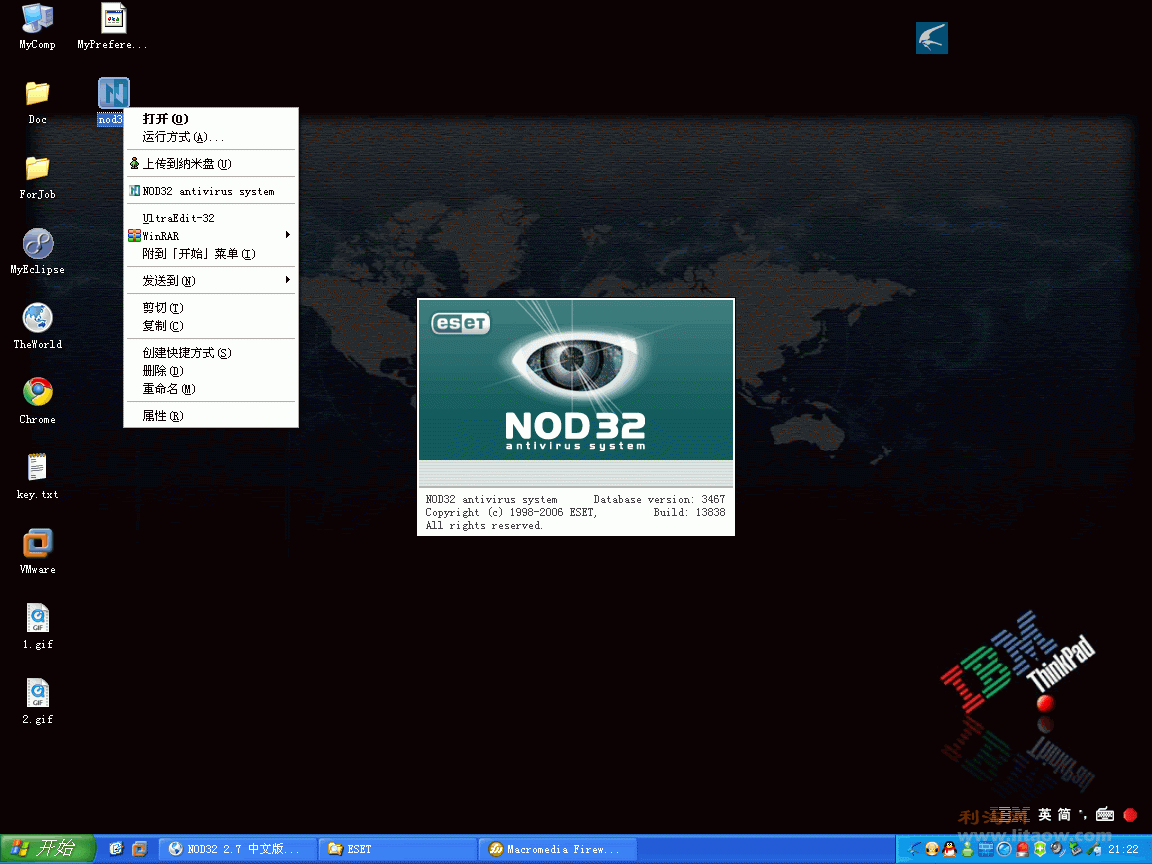Choose 删除(D) in the context menu

211,371
